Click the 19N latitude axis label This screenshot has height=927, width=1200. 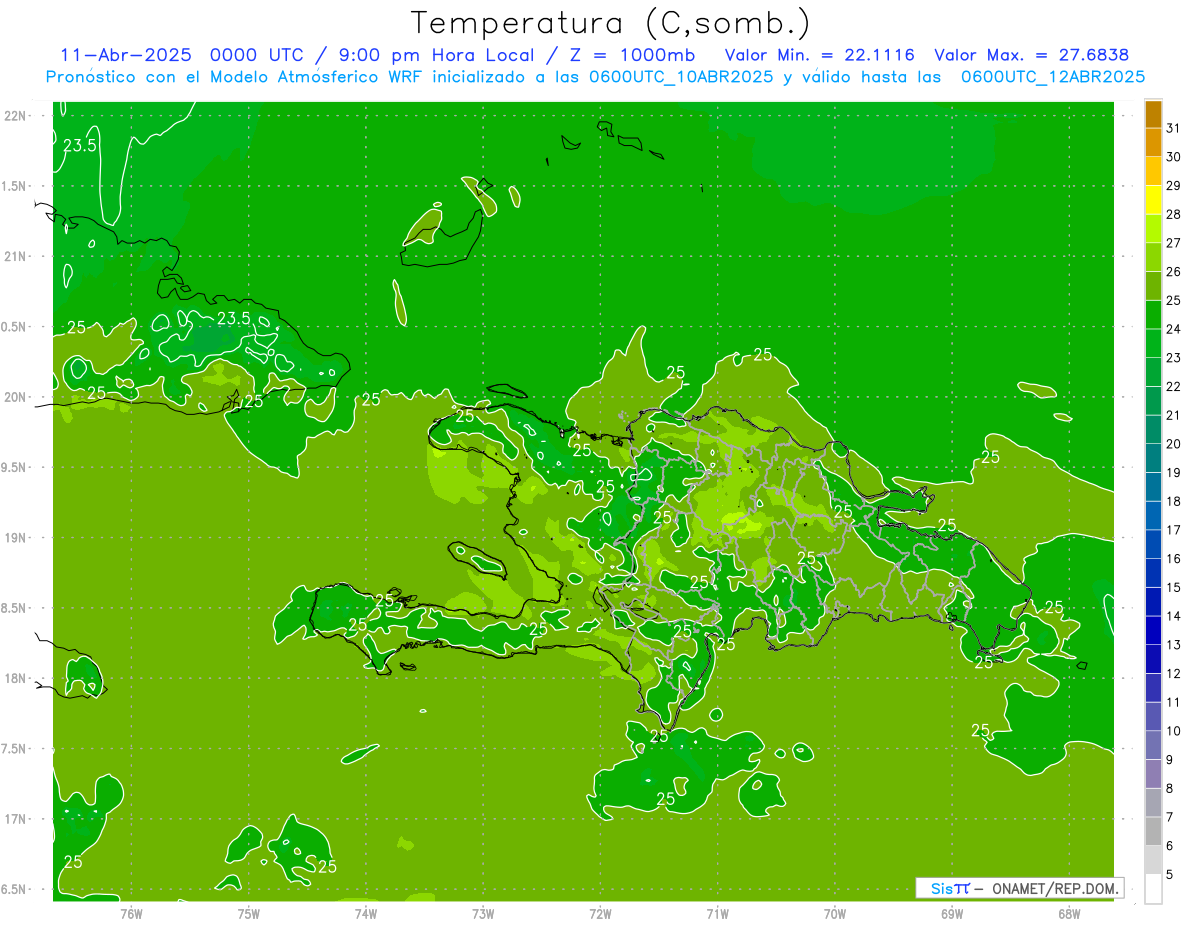[16, 538]
